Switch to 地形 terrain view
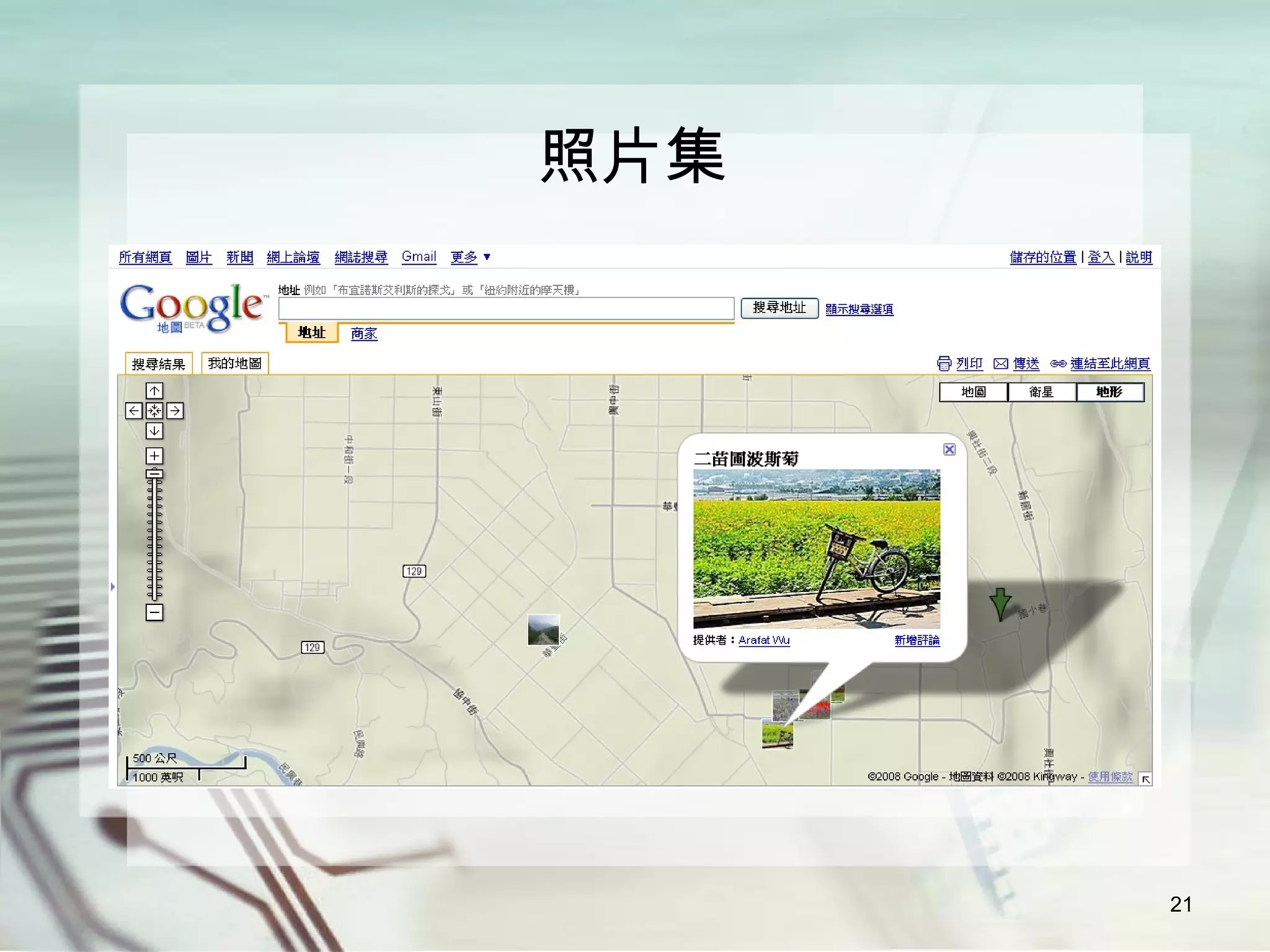This screenshot has width=1270, height=952. tap(1110, 392)
